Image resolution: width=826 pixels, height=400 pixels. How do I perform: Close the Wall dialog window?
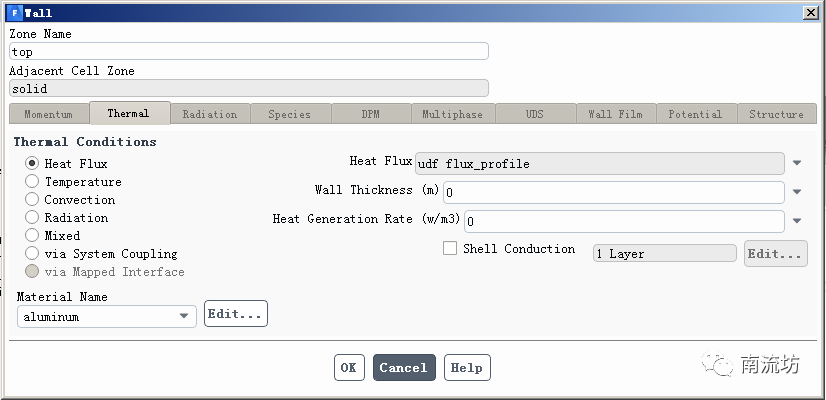coord(808,12)
